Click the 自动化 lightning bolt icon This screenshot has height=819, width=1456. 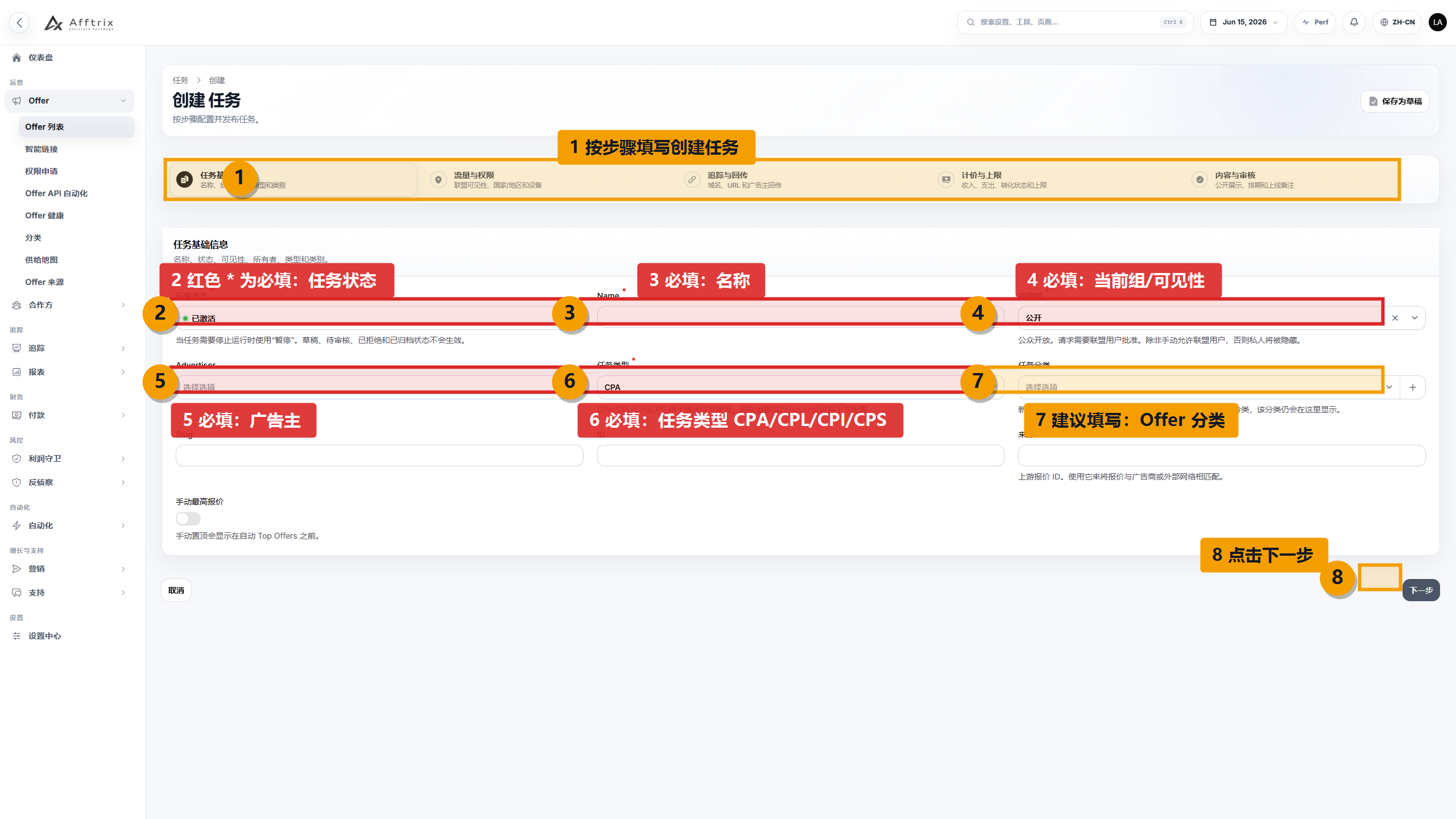pyautogui.click(x=16, y=526)
